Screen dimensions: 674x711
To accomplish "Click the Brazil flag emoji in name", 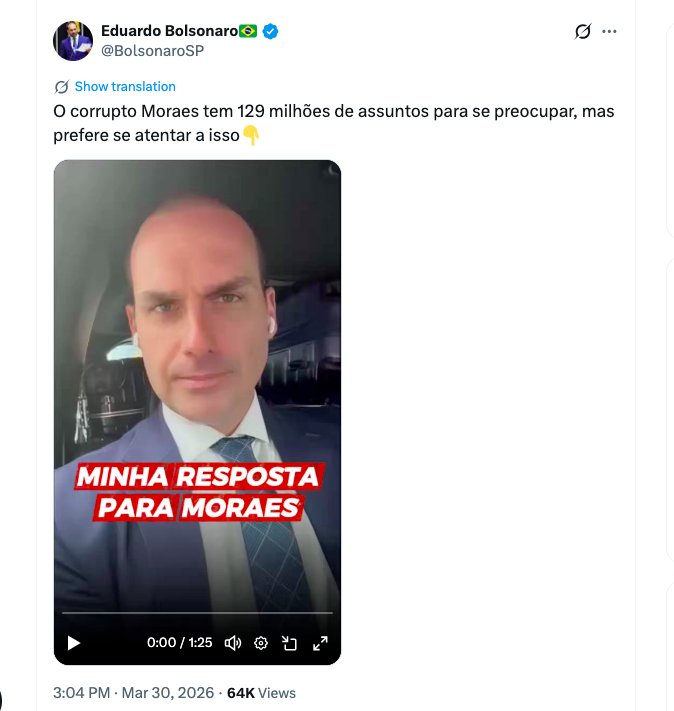I will point(248,31).
